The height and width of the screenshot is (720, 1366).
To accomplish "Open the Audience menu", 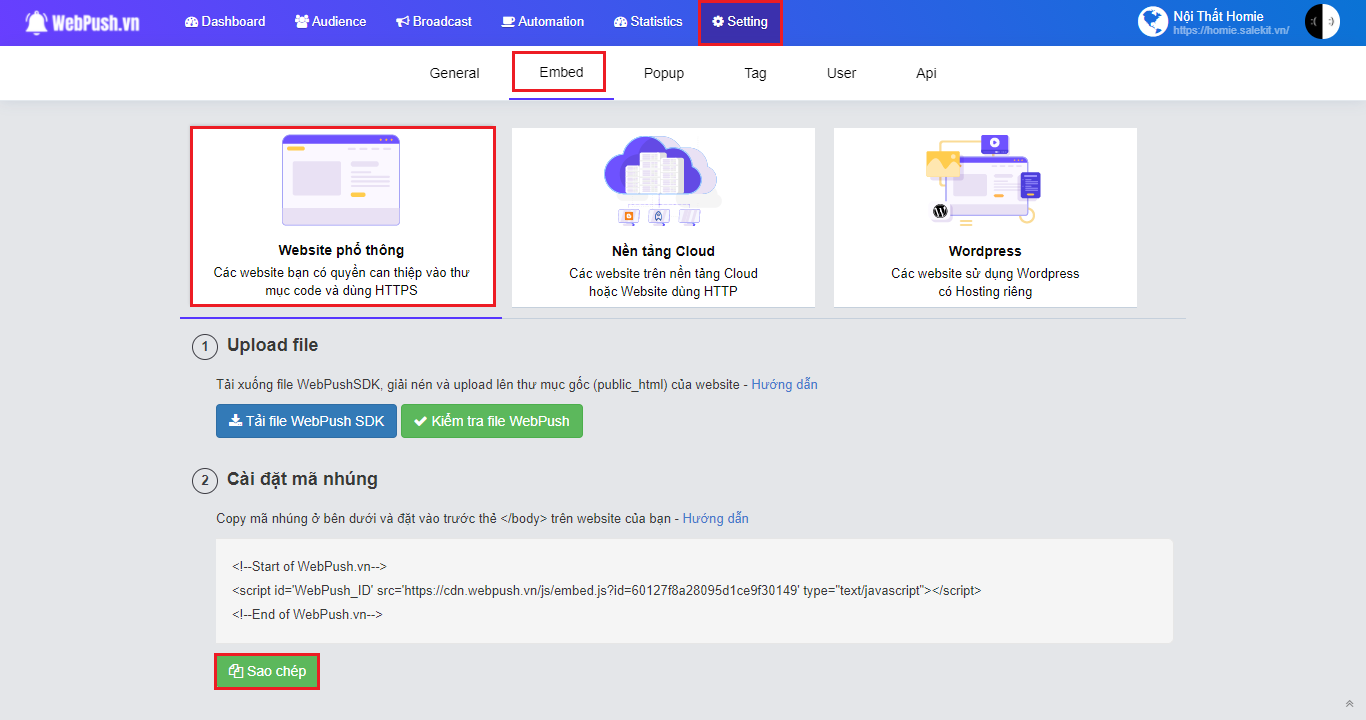I will coord(330,21).
